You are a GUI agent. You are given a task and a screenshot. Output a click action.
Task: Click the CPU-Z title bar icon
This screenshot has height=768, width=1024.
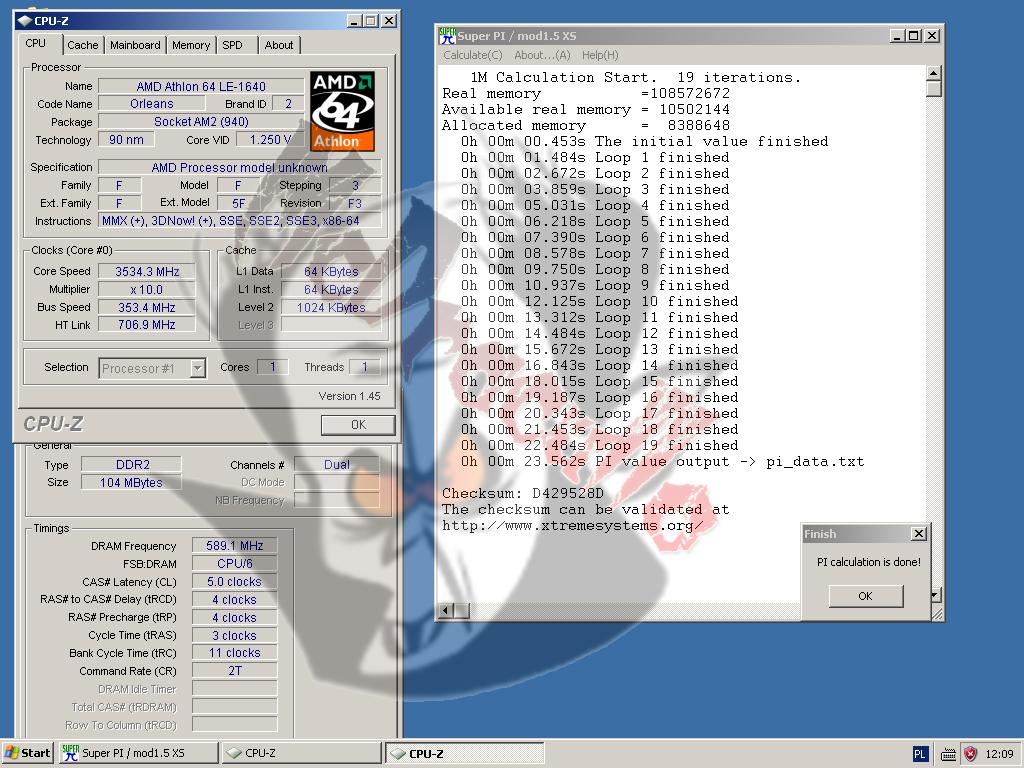pos(25,21)
